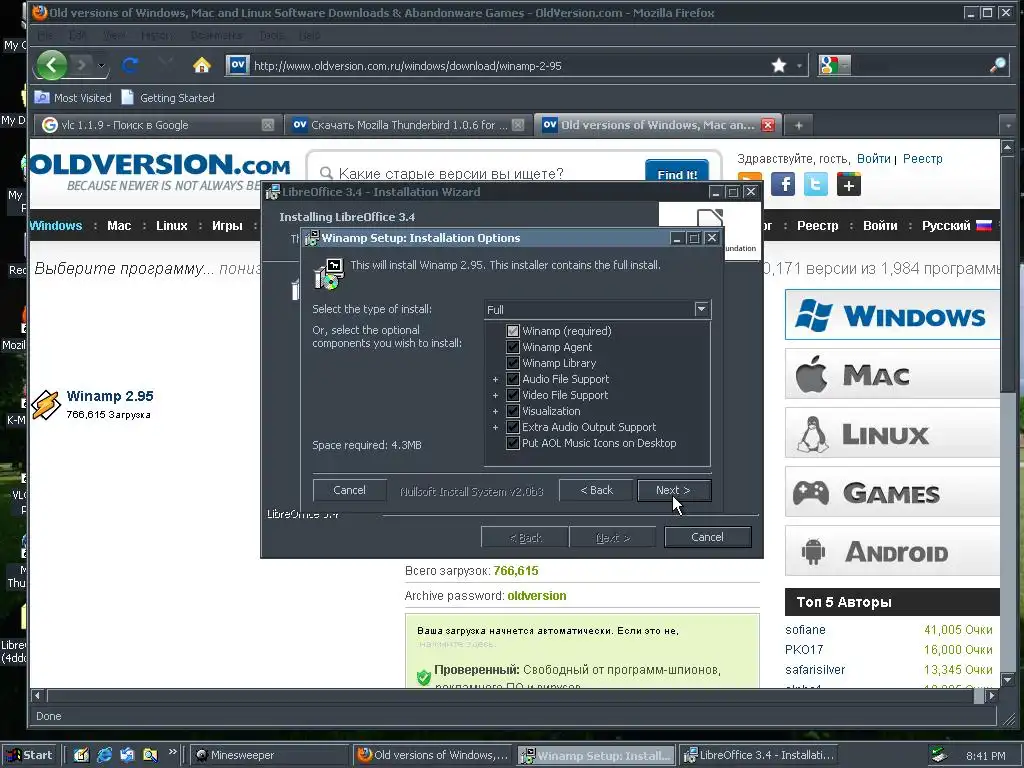Click vertical scrollbar up arrow
This screenshot has width=1024, height=768.
[x=1007, y=148]
